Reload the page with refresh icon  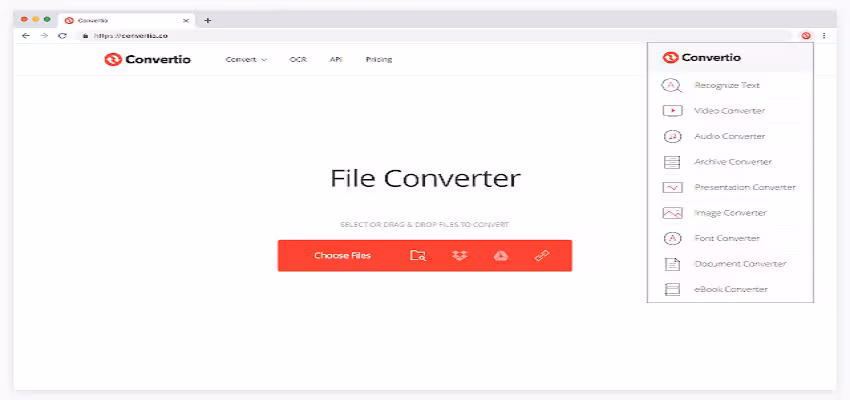[x=62, y=36]
